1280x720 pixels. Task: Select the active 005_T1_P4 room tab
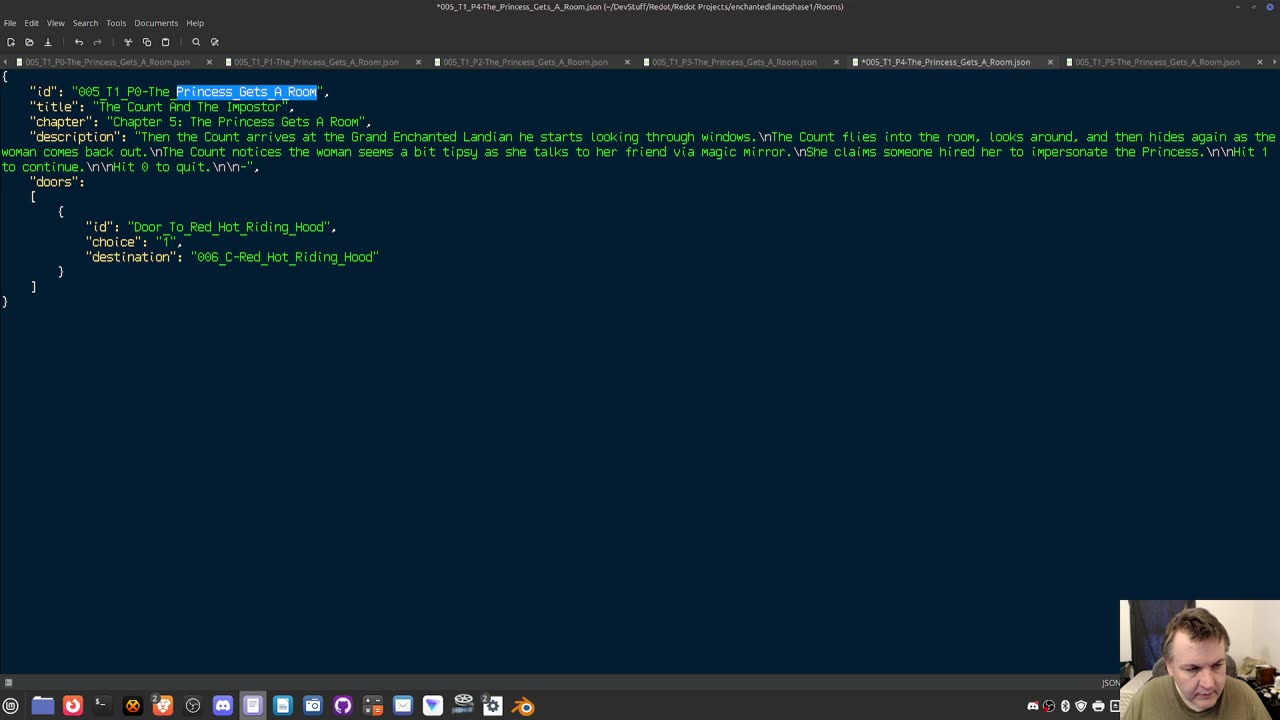945,62
